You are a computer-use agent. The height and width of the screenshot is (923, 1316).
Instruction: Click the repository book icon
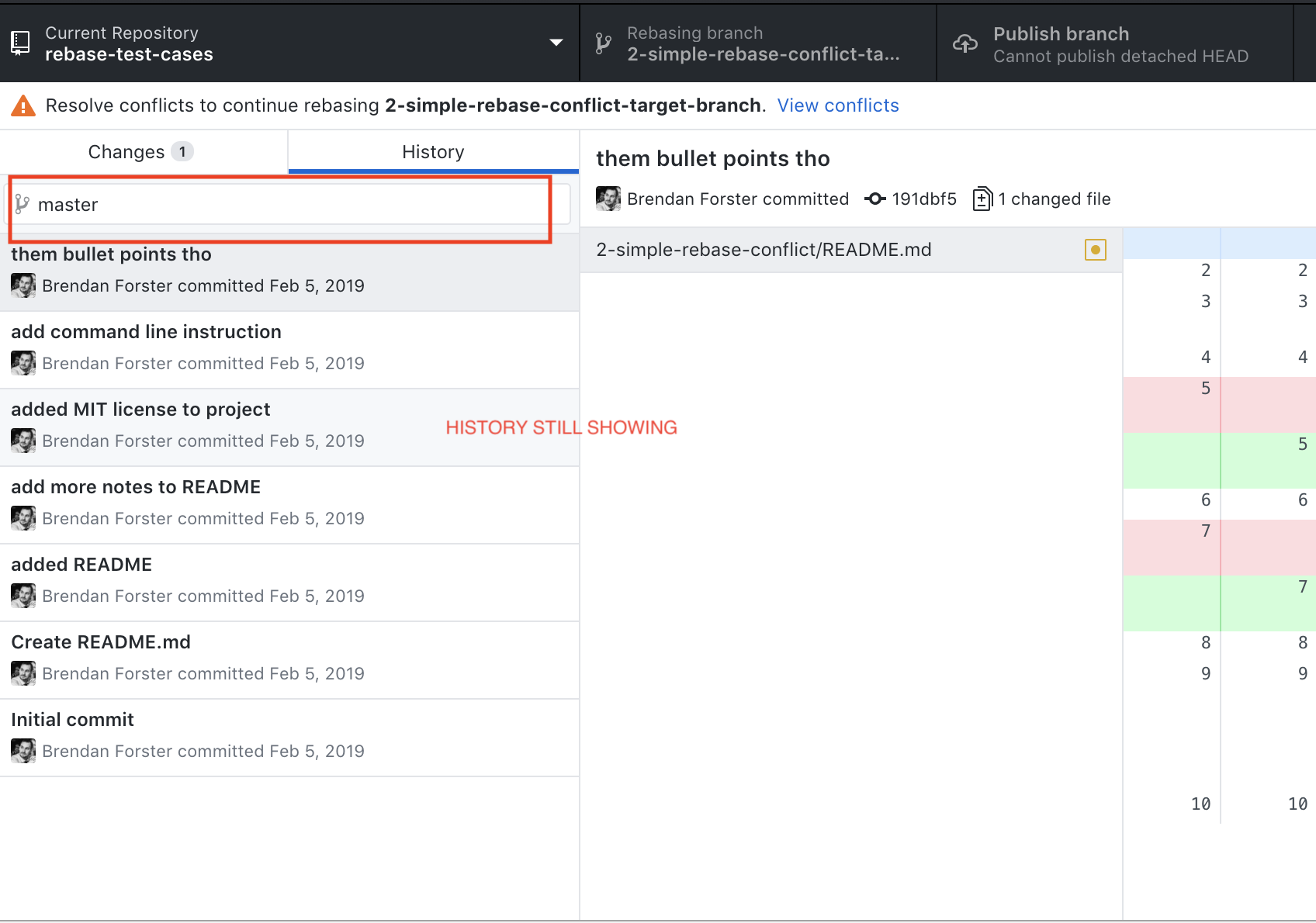coord(20,42)
